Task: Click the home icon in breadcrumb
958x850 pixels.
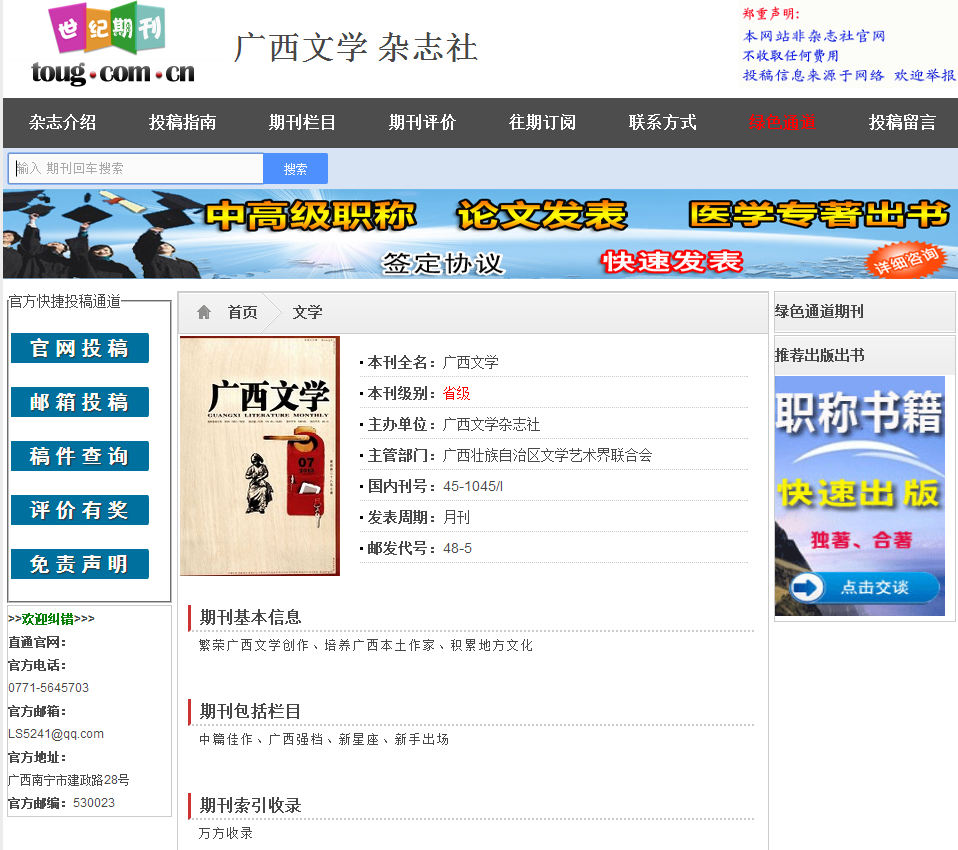Action: (204, 312)
